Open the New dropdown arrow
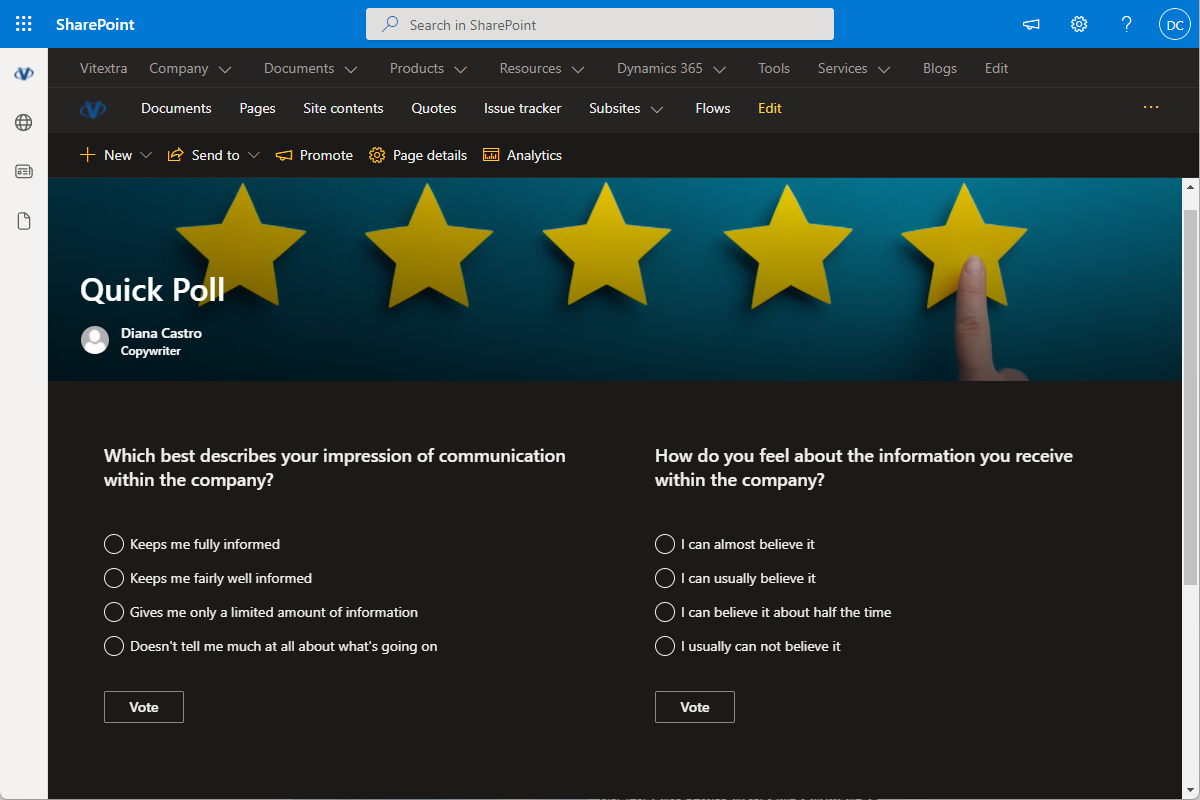Viewport: 1200px width, 800px height. [146, 155]
